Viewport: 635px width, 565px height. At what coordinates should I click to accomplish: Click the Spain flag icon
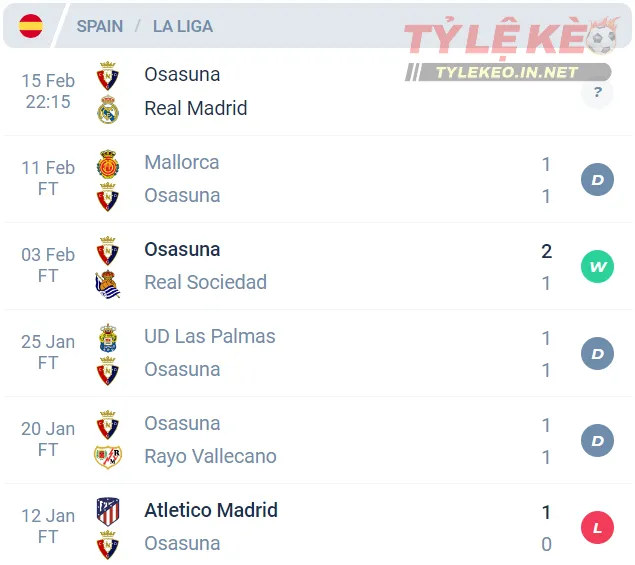[31, 26]
